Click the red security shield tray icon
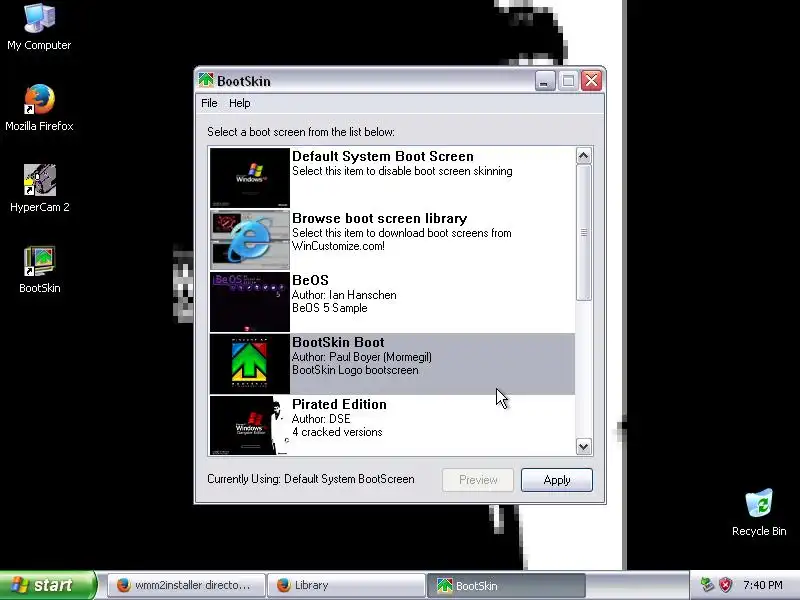Screen dimensions: 800x600 click(x=726, y=585)
